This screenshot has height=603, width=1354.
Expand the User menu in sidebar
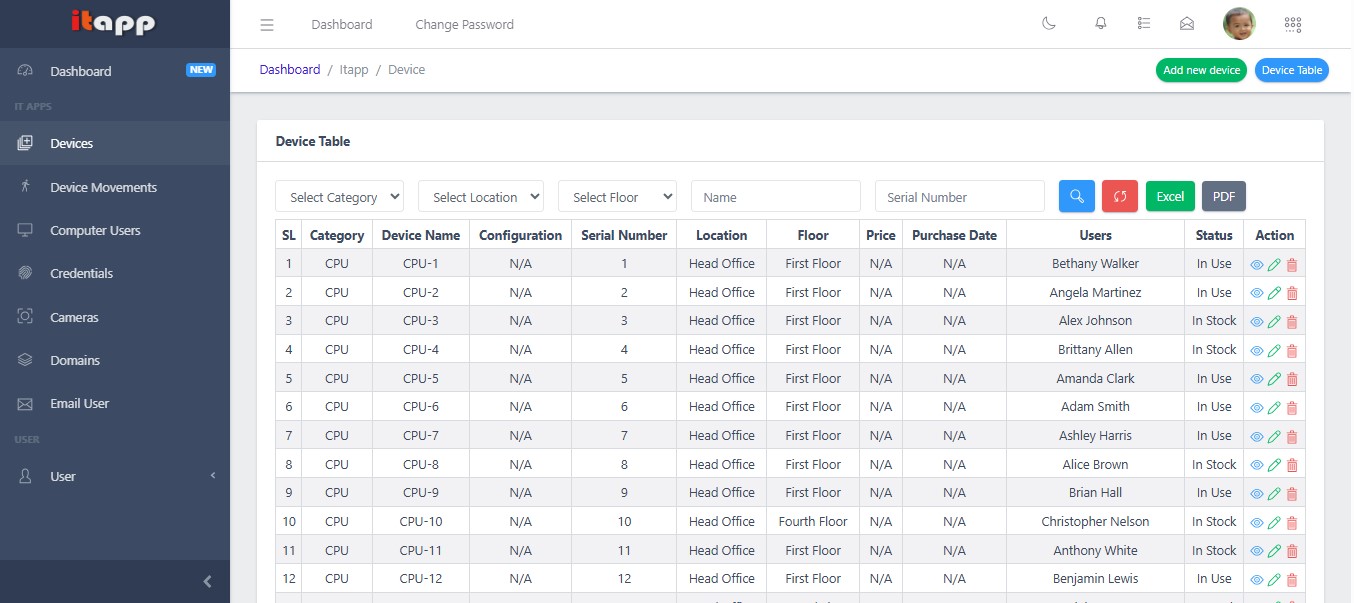[x=115, y=477]
